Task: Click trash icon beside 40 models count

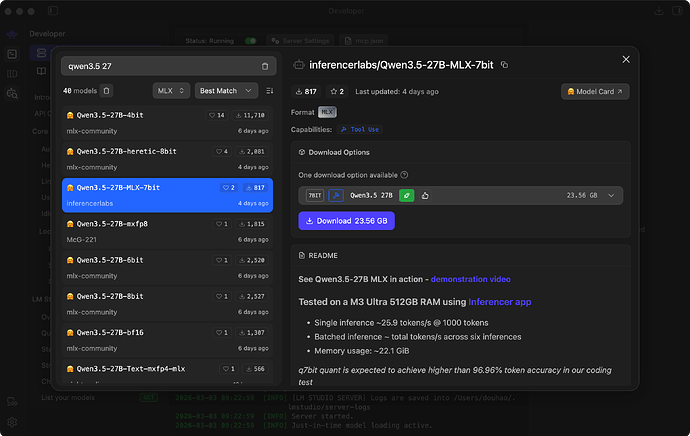Action: tap(106, 91)
